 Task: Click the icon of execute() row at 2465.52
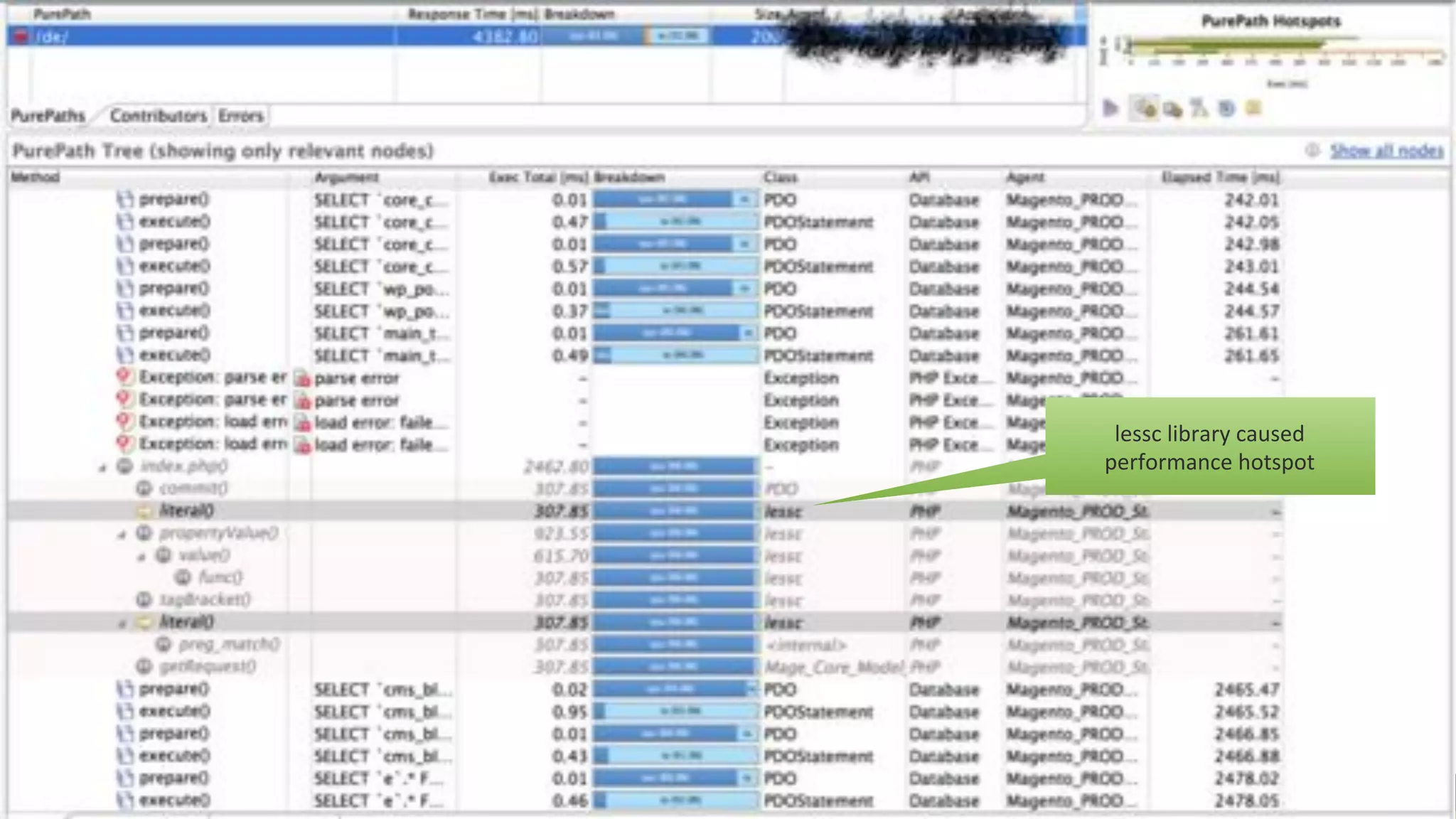click(125, 712)
